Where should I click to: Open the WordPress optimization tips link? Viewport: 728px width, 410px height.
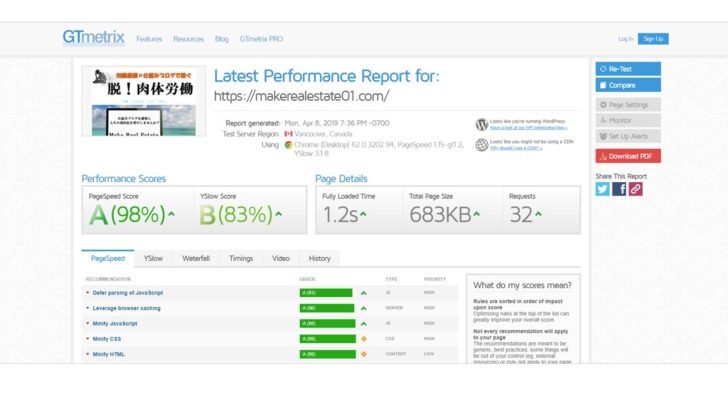[x=528, y=128]
